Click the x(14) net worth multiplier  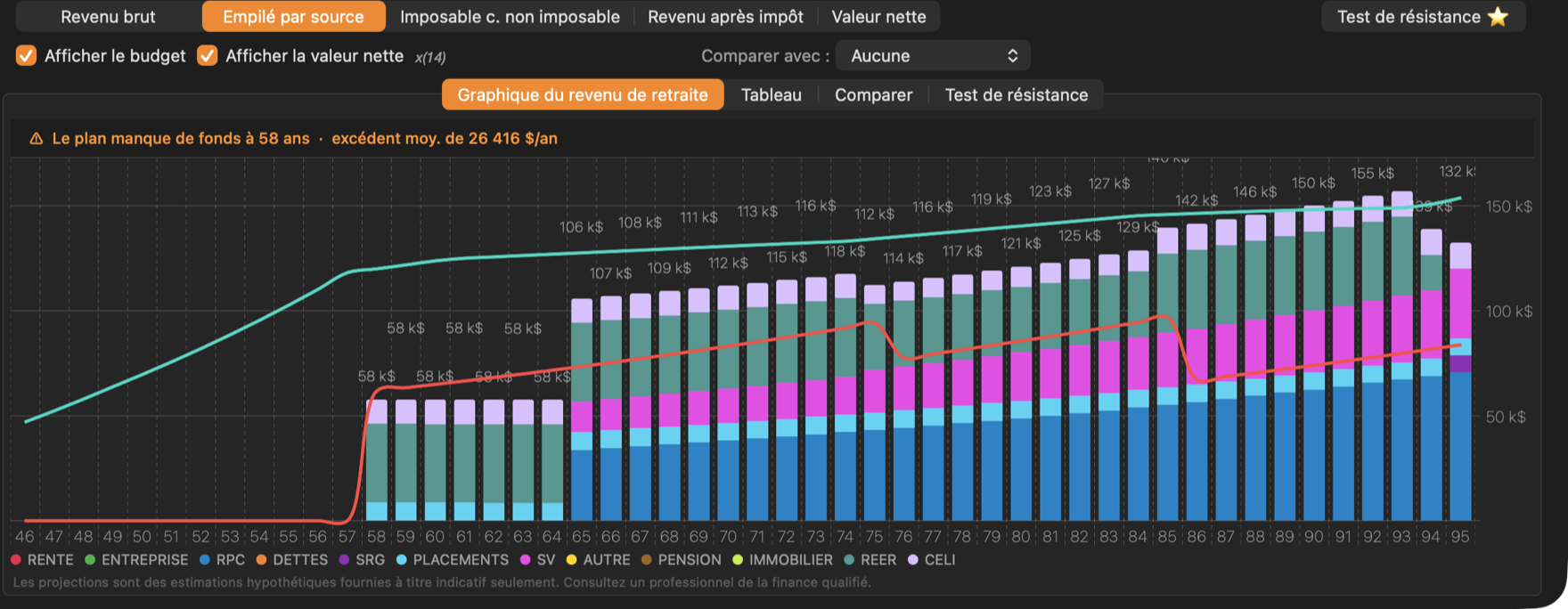tap(430, 57)
